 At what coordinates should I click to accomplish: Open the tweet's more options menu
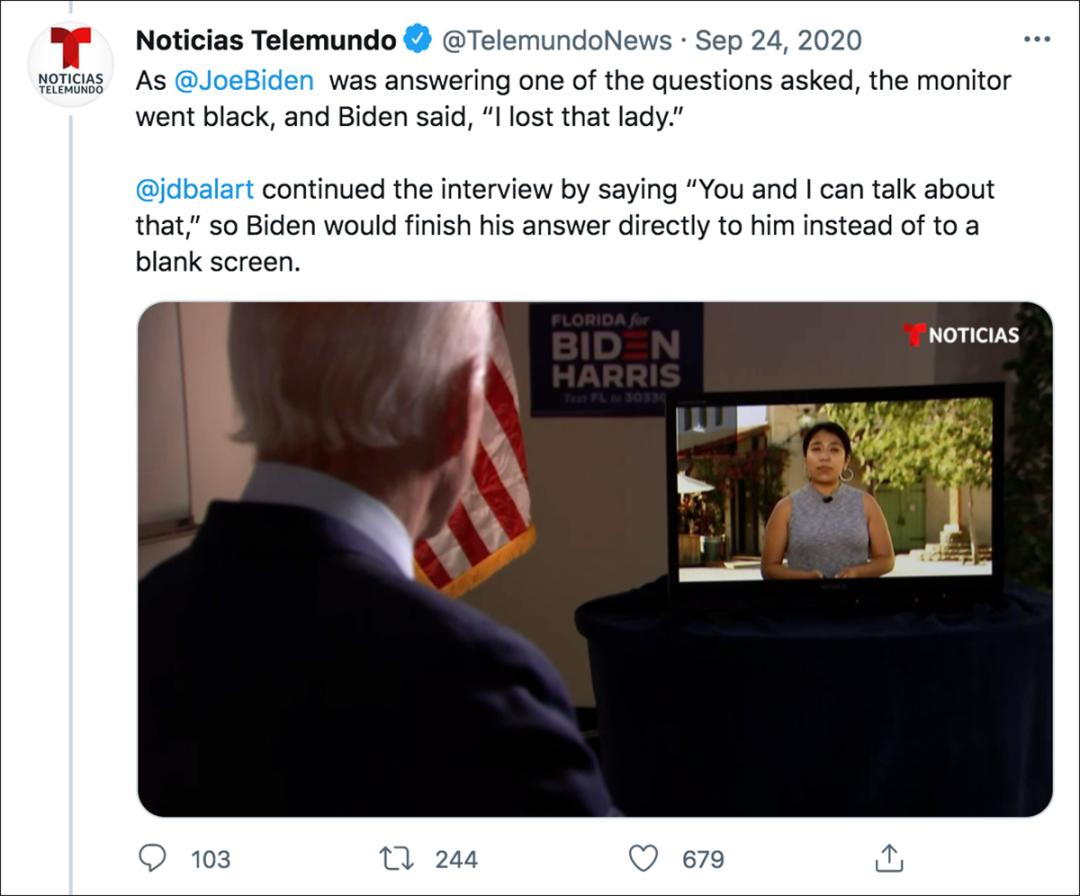click(1037, 40)
